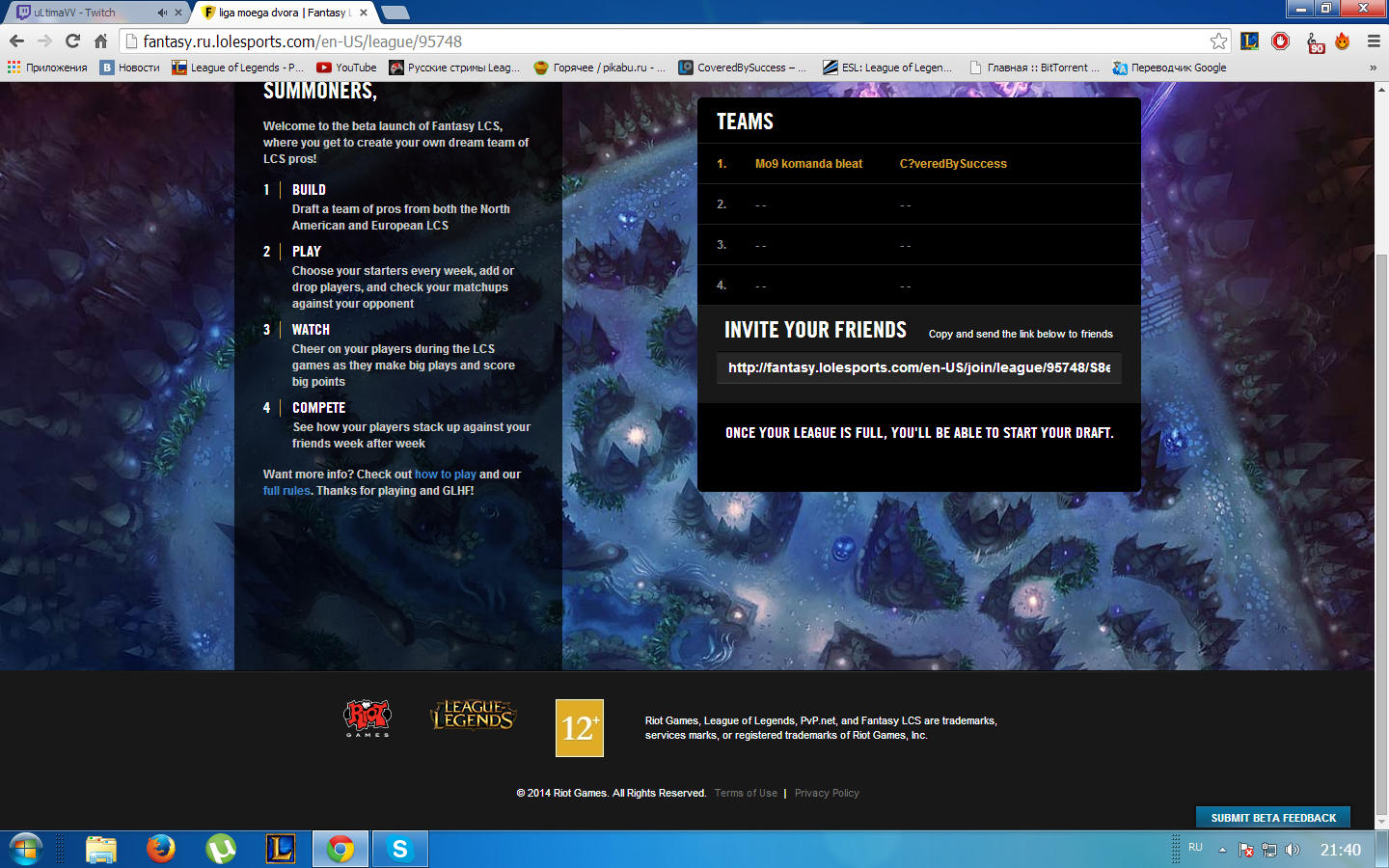Image resolution: width=1389 pixels, height=868 pixels.
Task: Click the red circular extension icon
Action: point(1280,41)
